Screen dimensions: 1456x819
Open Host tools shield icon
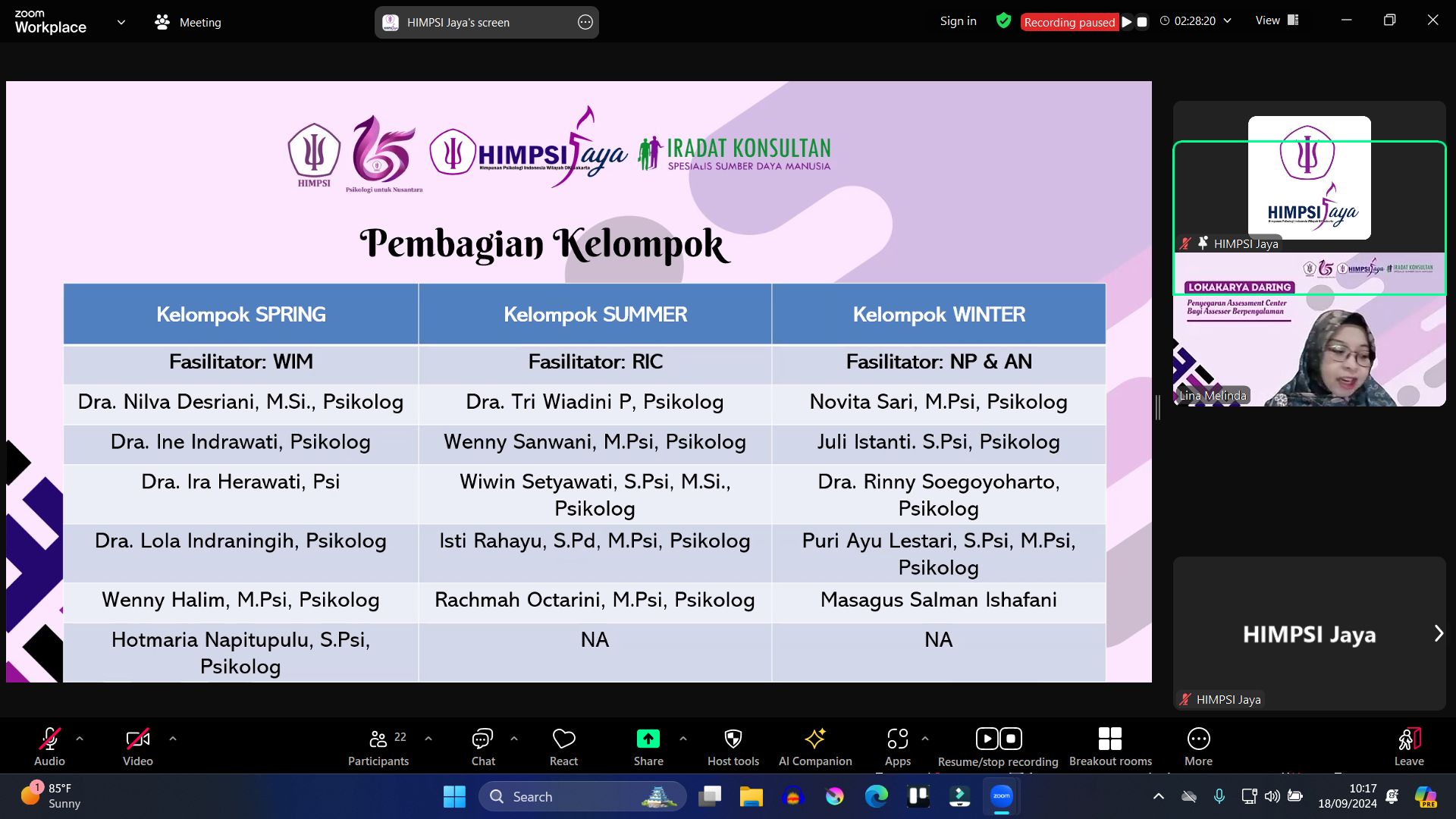pyautogui.click(x=733, y=739)
